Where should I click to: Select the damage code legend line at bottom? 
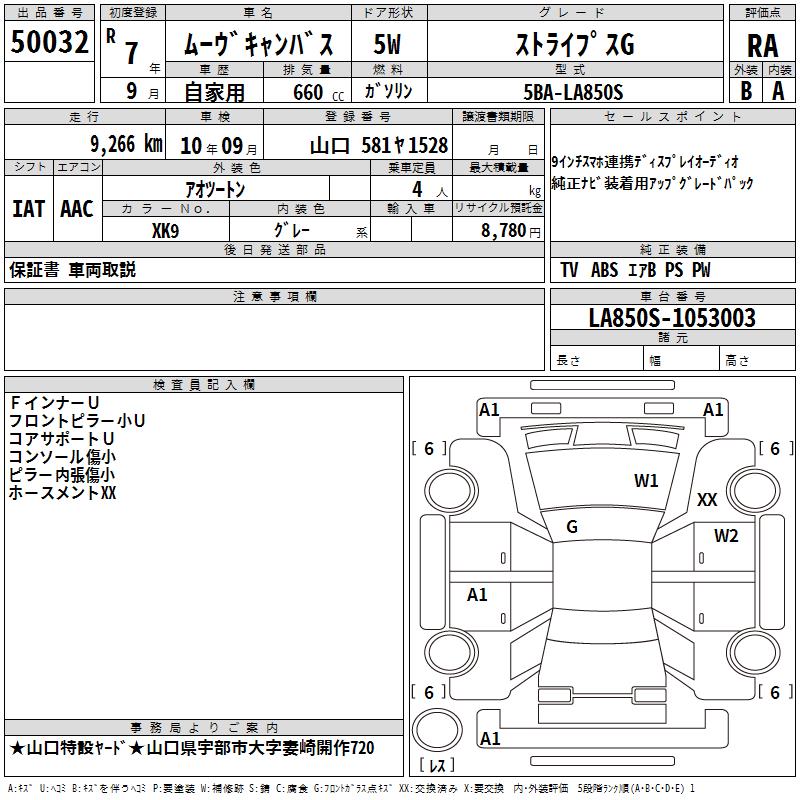point(351,788)
